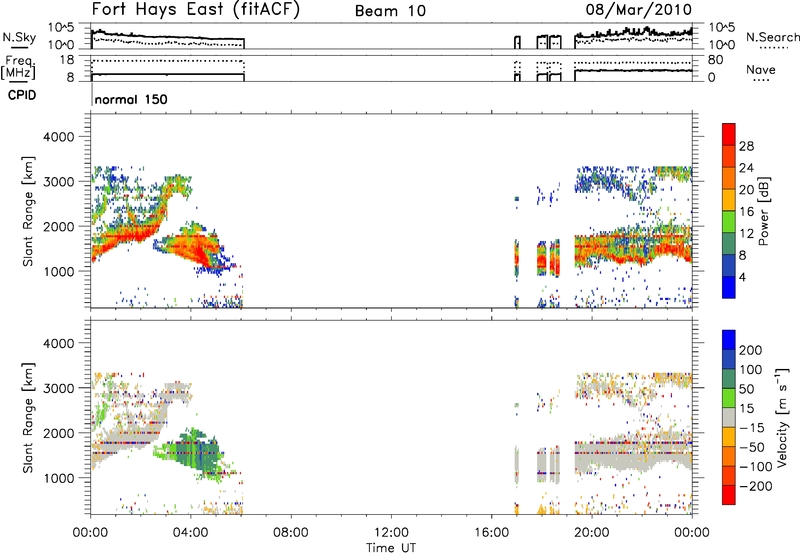Click the 'Nave' legend label

[x=760, y=69]
